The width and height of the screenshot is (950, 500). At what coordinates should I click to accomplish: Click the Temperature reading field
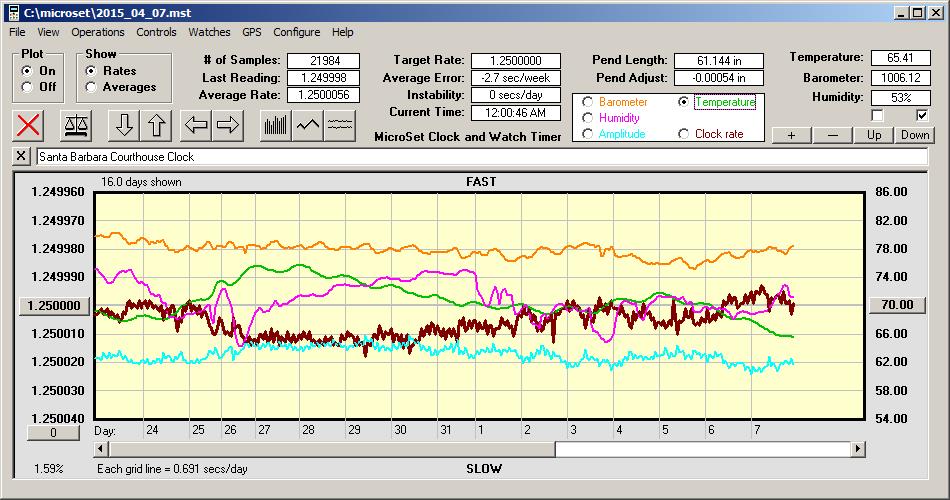tap(900, 58)
